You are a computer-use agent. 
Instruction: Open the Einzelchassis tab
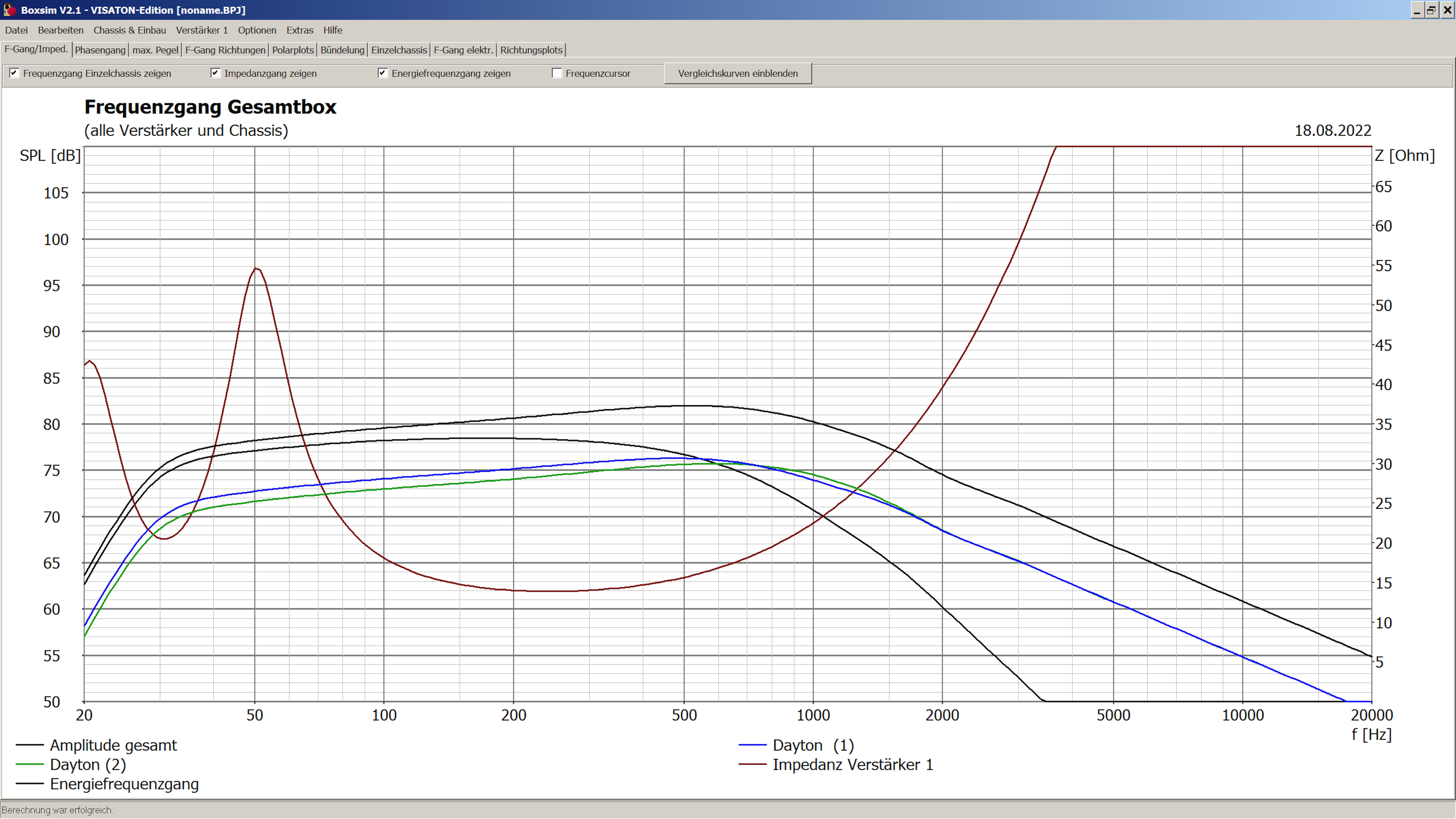(x=399, y=50)
